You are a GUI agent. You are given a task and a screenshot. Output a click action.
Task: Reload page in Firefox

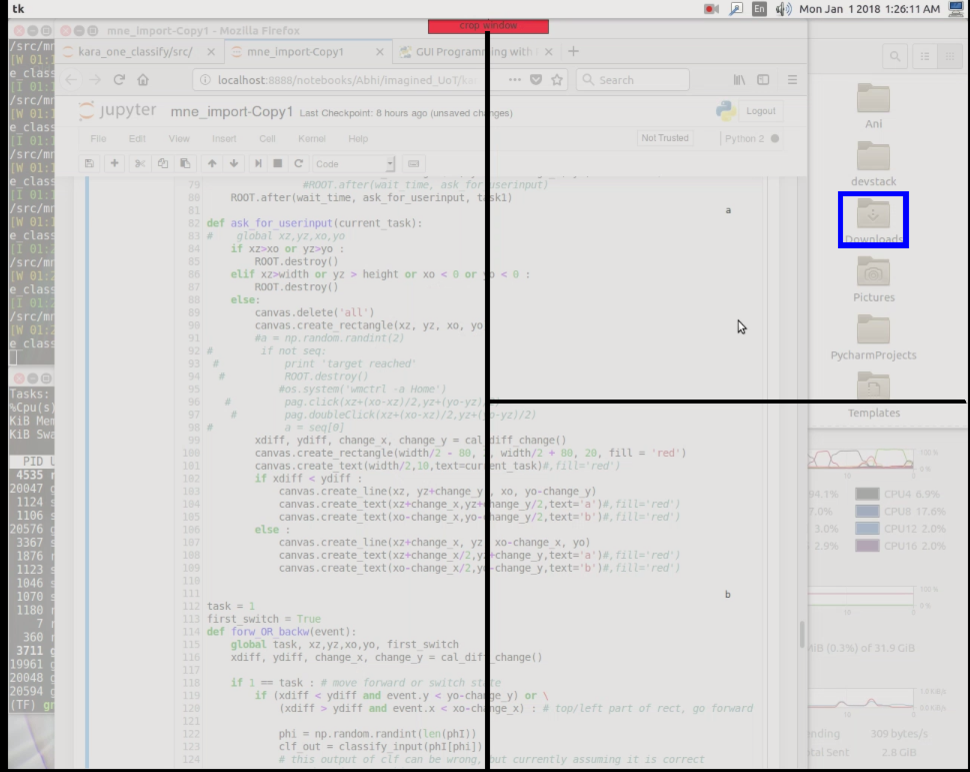pyautogui.click(x=119, y=80)
